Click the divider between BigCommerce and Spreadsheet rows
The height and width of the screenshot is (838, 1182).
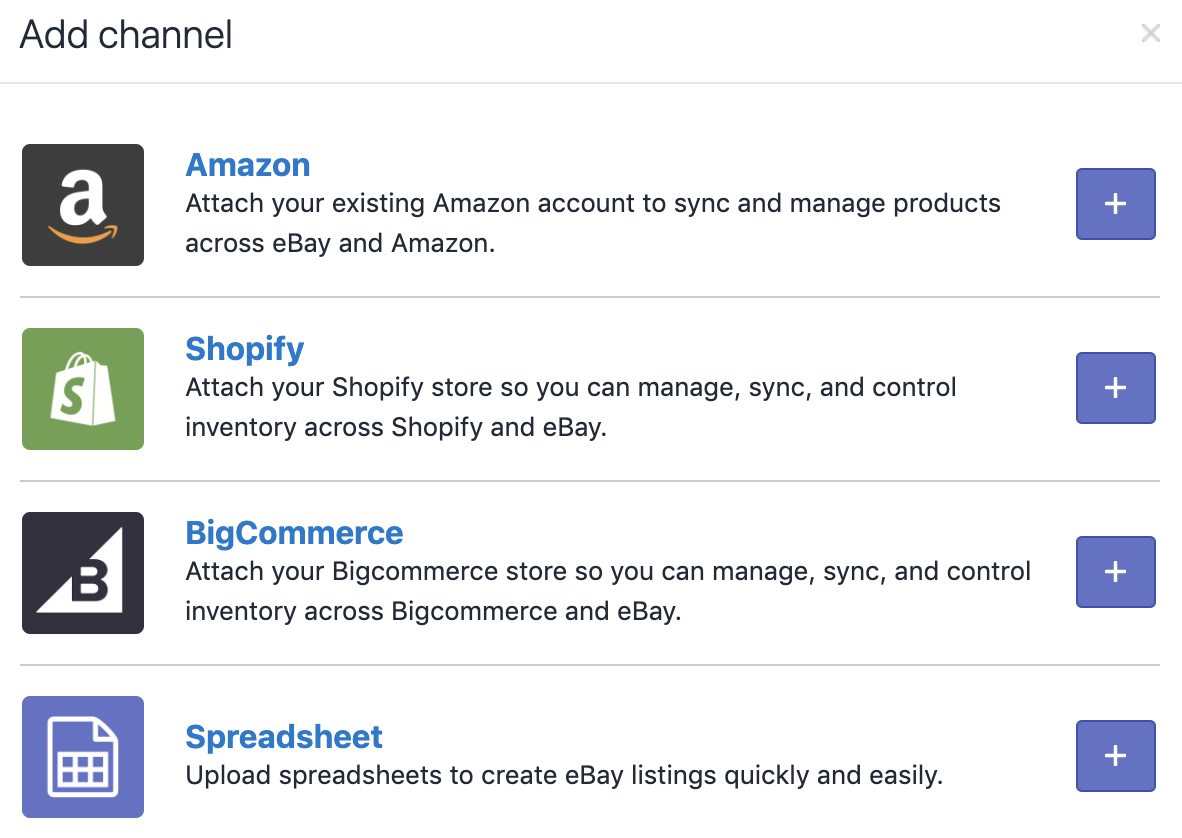590,665
